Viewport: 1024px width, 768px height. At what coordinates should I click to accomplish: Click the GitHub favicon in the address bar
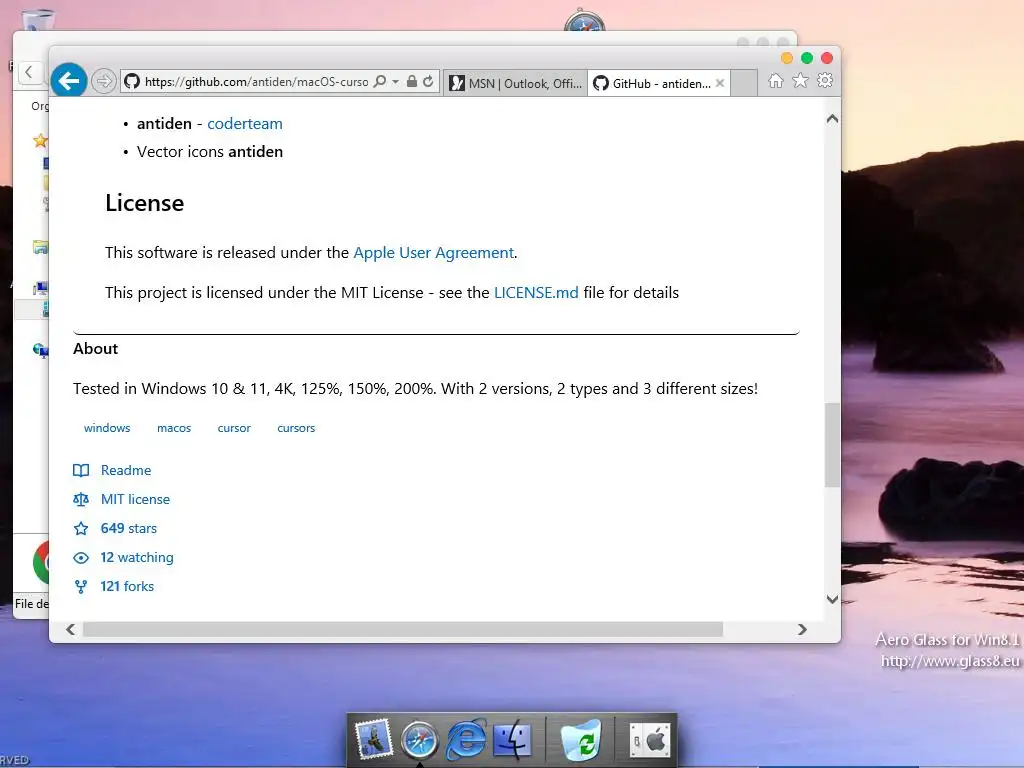click(x=132, y=82)
